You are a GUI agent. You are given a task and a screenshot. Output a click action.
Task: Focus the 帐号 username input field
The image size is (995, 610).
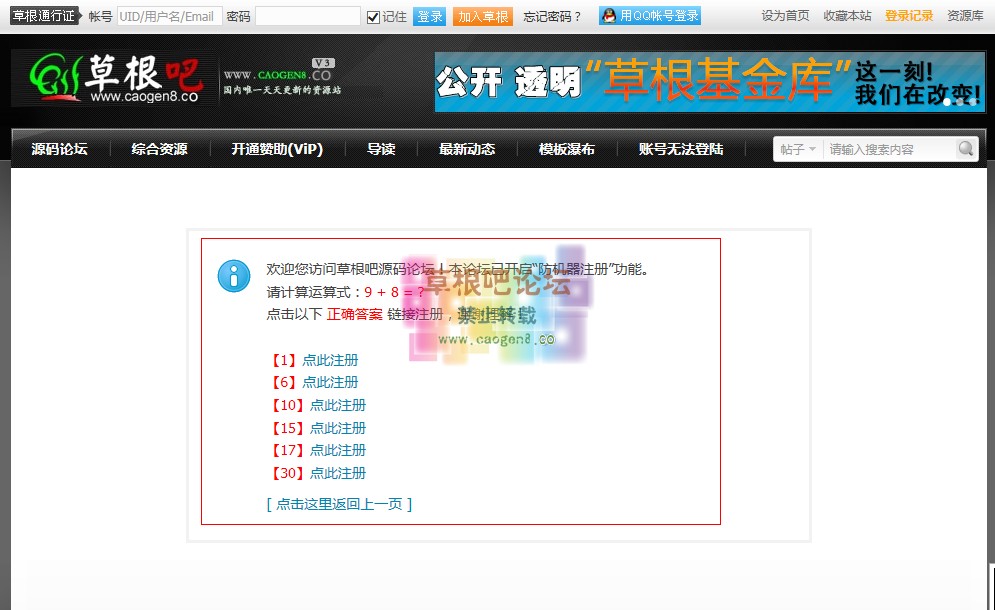[x=169, y=17]
